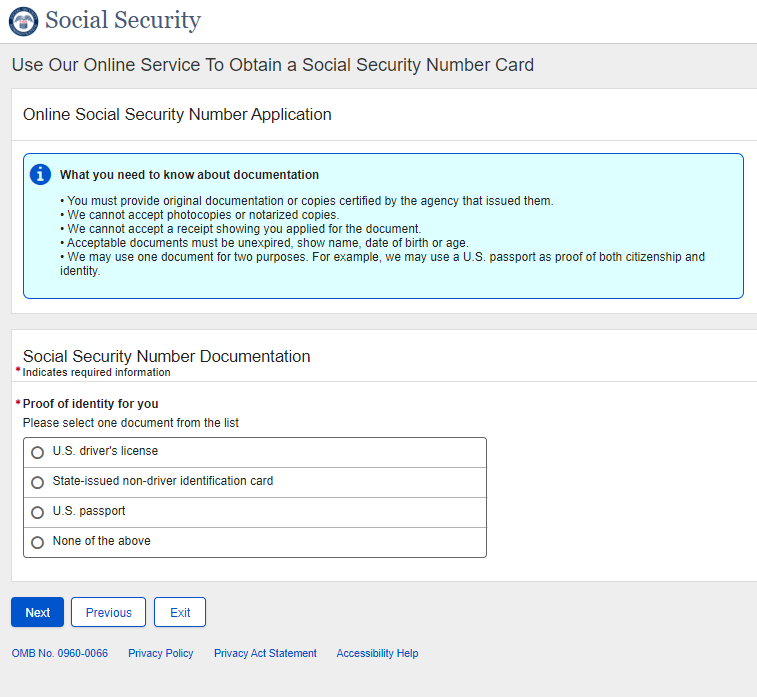Choose State-issued non-driver identification card option
Screen dimensions: 757x697
click(x=38, y=482)
